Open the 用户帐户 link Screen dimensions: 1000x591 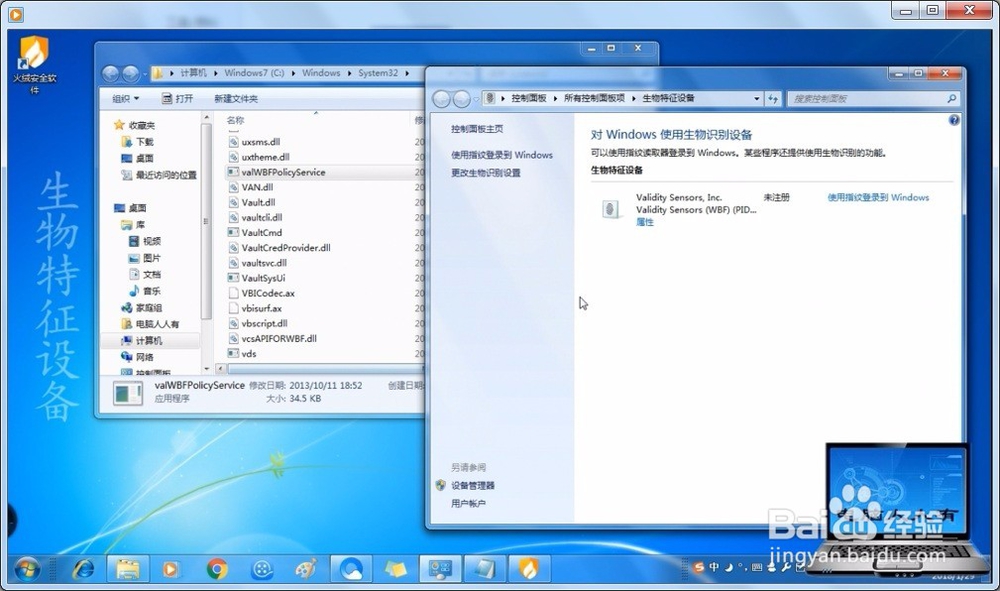pos(468,503)
